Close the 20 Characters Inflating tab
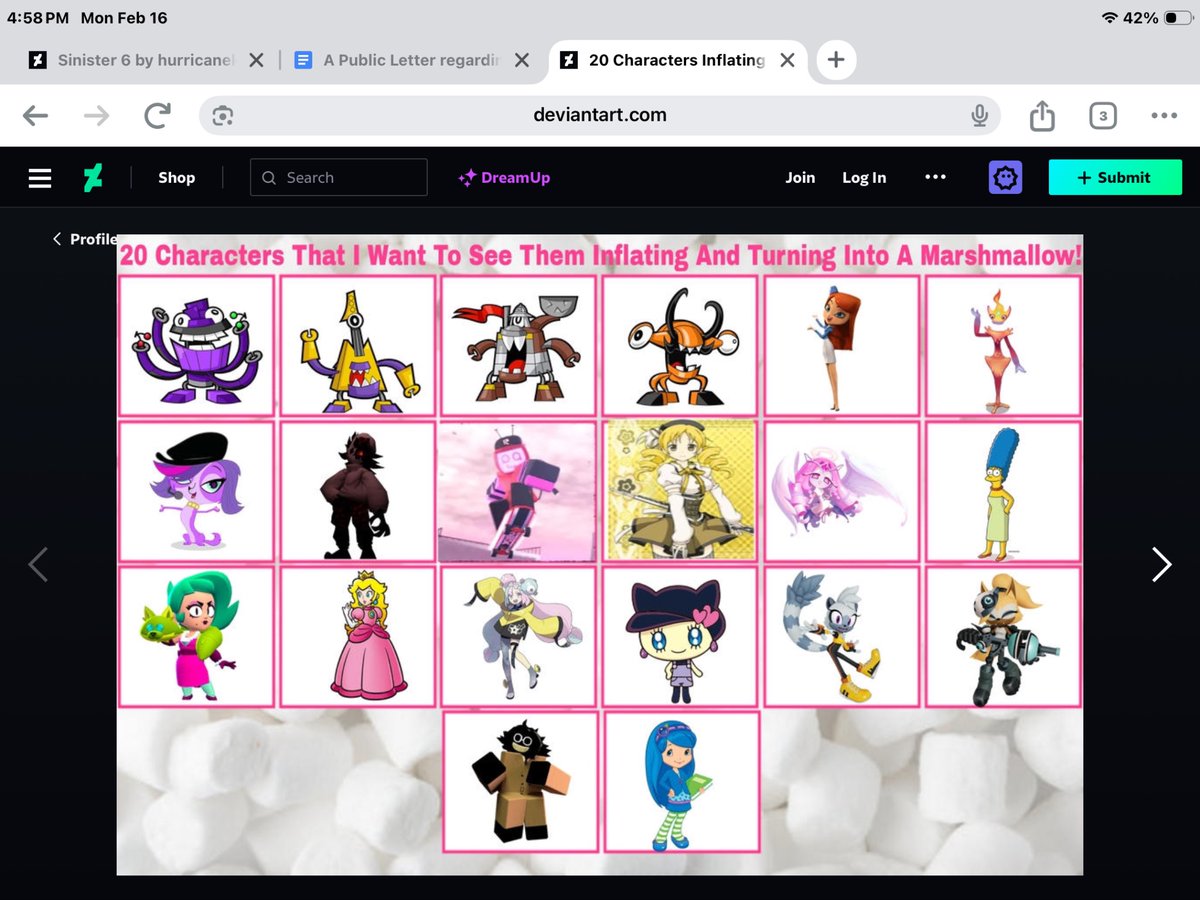This screenshot has width=1200, height=900. tap(787, 60)
